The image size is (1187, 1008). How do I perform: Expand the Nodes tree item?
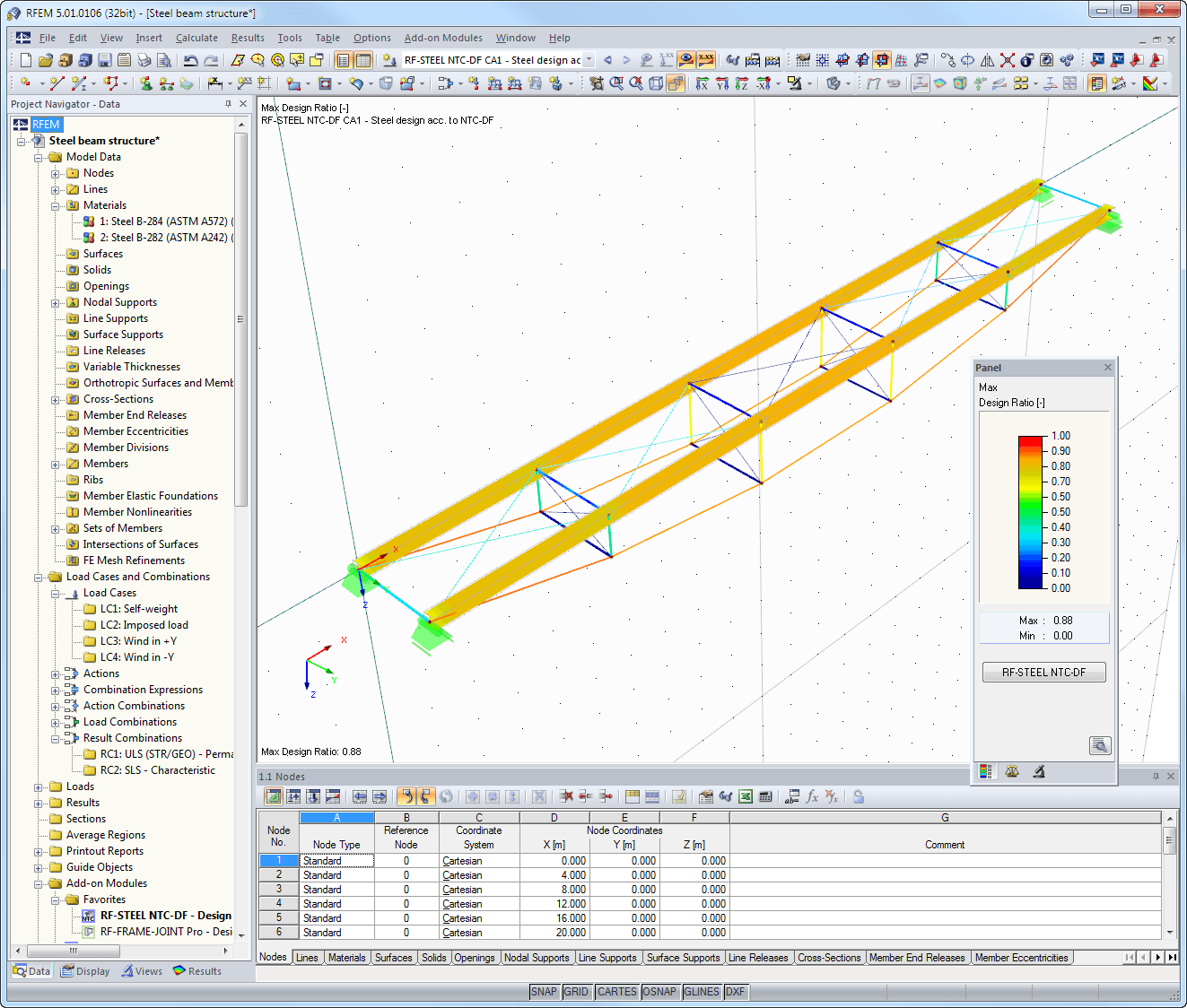coord(56,174)
